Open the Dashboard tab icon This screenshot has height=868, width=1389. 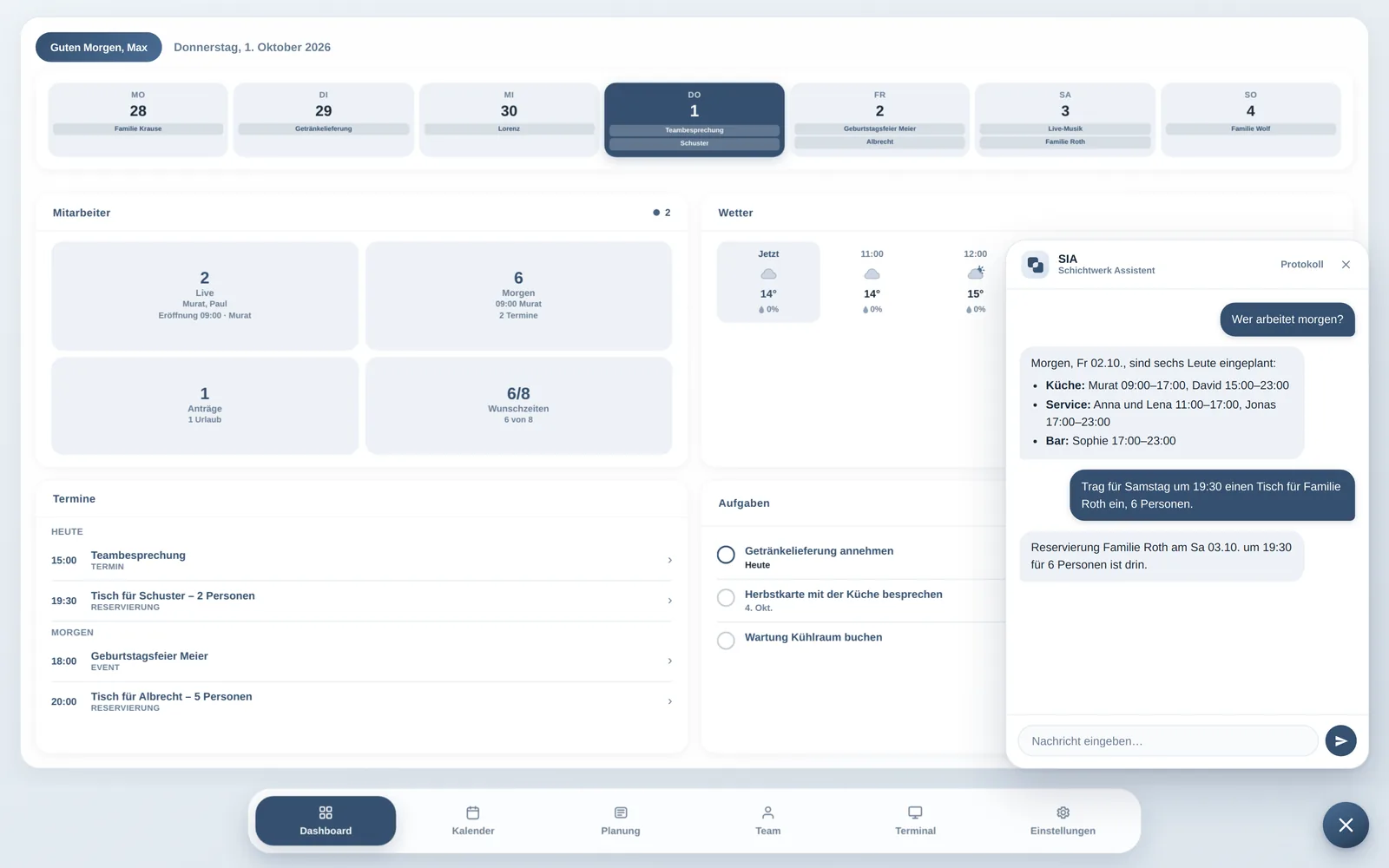coord(326,812)
